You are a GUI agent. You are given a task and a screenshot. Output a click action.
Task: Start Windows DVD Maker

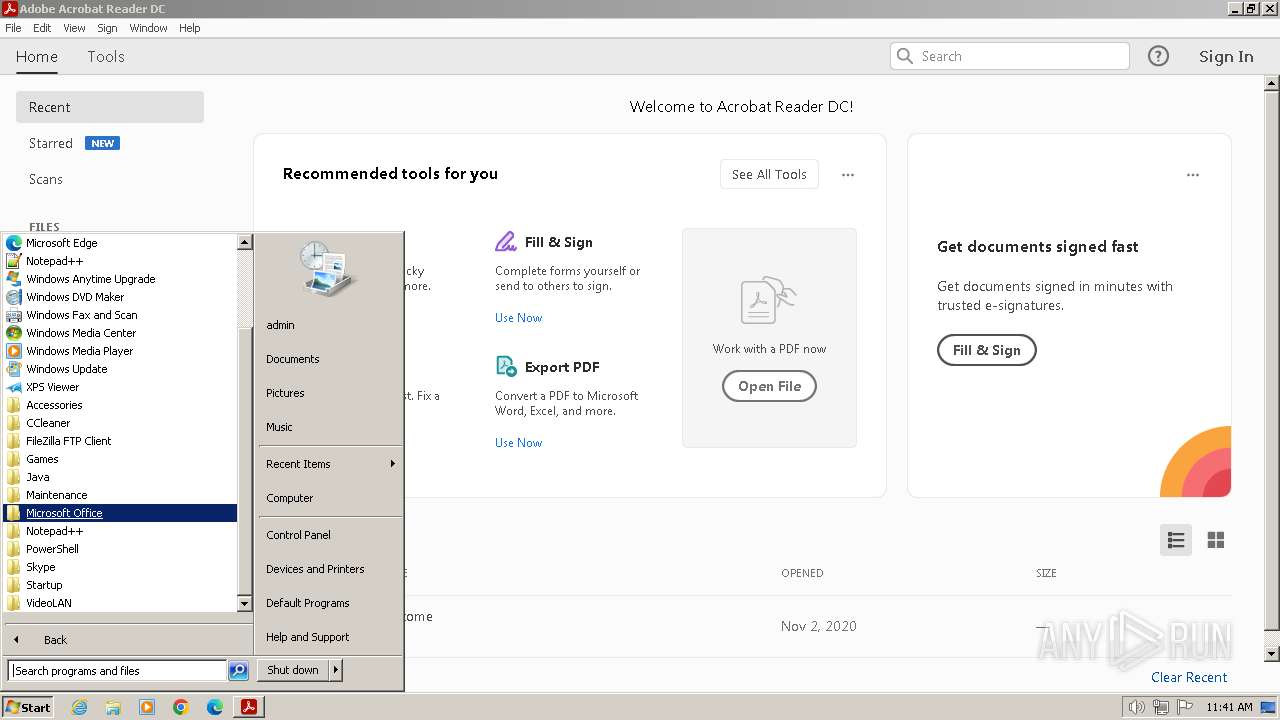pos(120,297)
